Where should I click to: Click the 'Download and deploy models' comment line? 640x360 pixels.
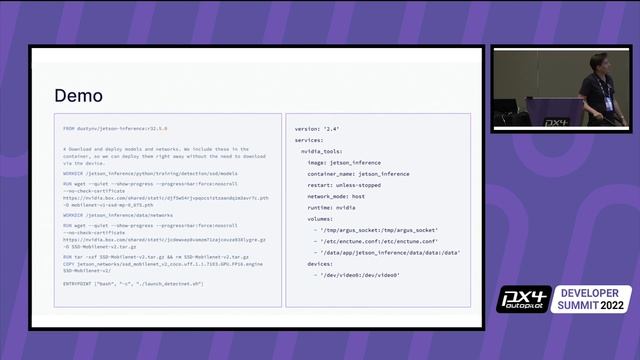[x=156, y=149]
